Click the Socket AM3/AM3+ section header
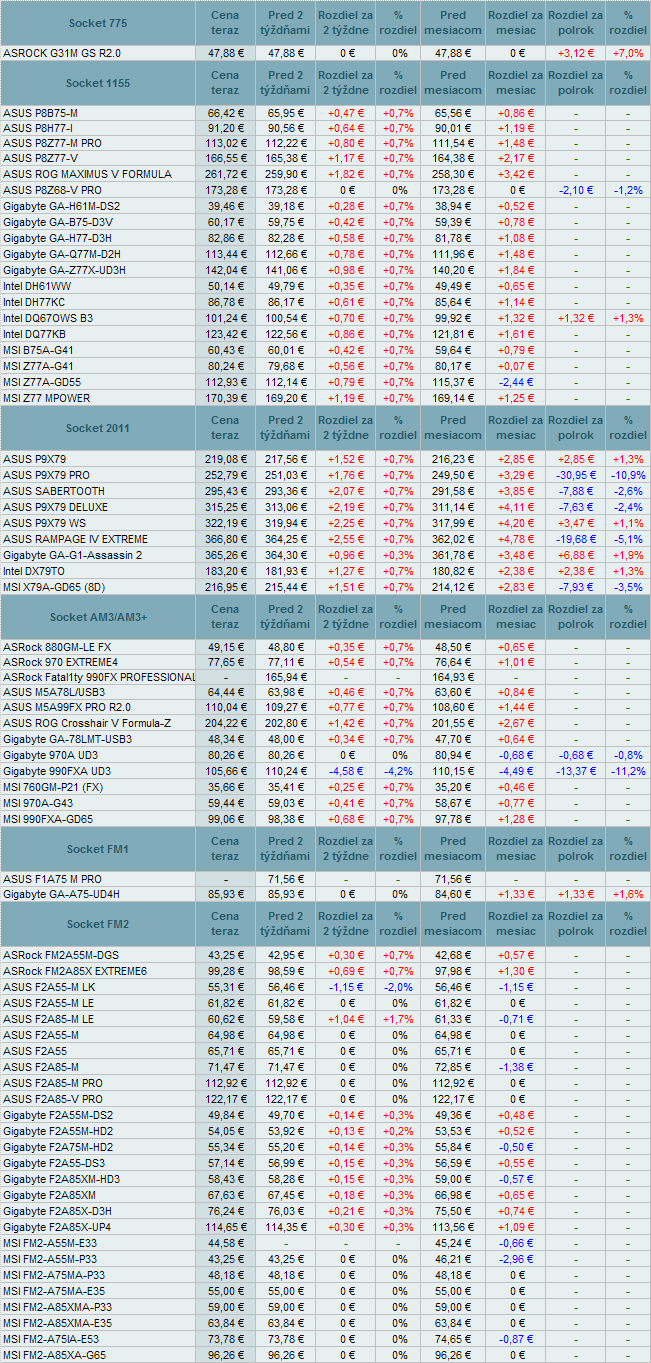The width and height of the screenshot is (651, 1363). pyautogui.click(x=98, y=617)
